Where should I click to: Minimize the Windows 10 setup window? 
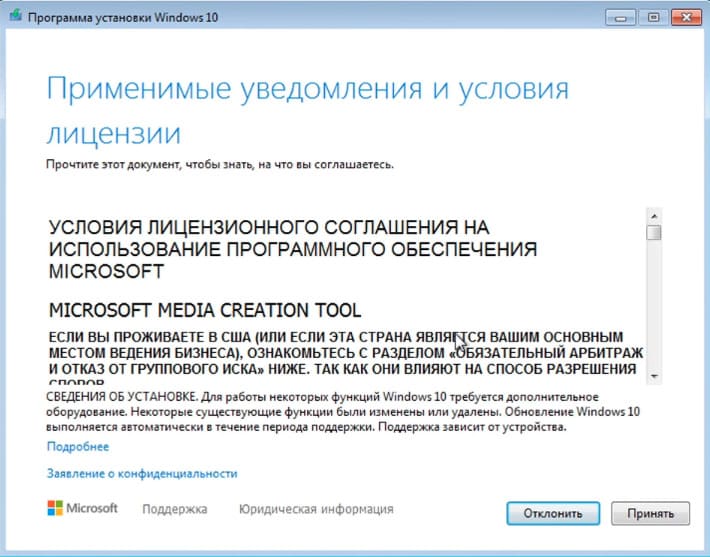[620, 18]
